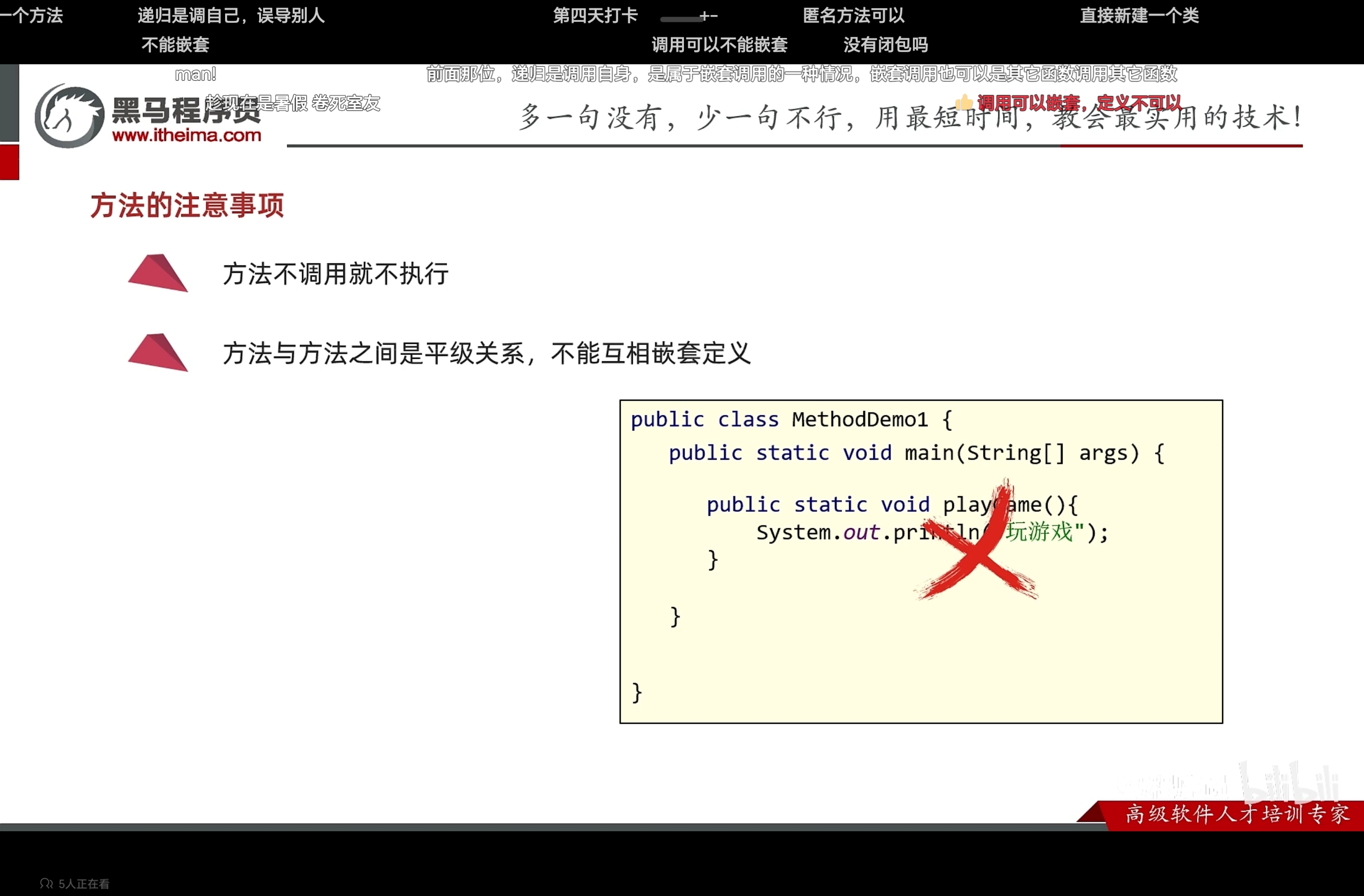Screen dimensions: 1364x896
Task: Click the 5人正在看 viewer count text
Action: 84,884
